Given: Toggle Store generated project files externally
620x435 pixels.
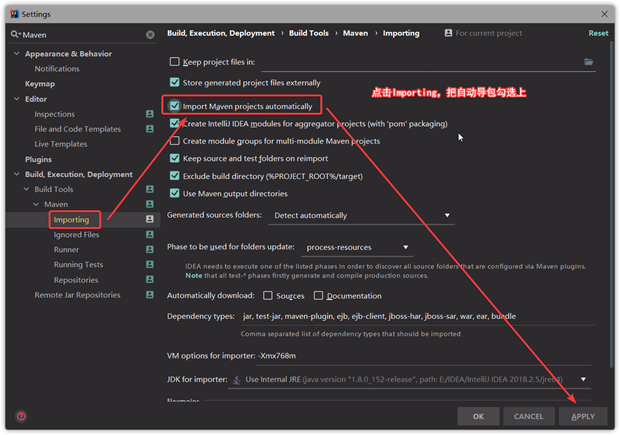Looking at the screenshot, I should [174, 82].
